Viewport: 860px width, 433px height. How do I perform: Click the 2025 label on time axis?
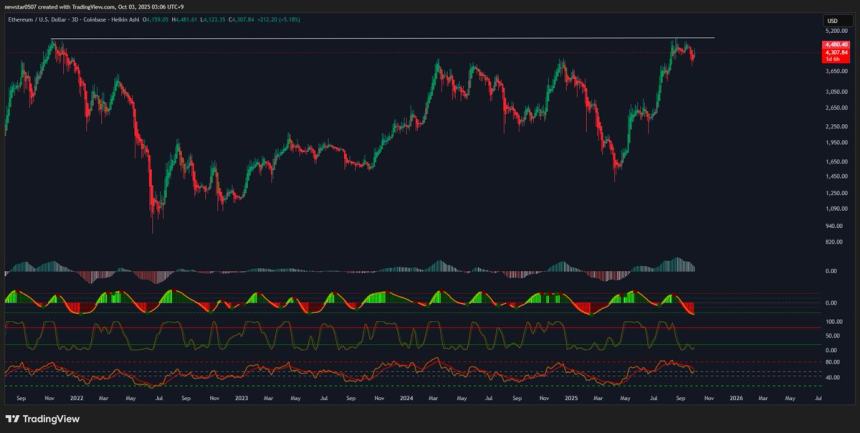570,398
